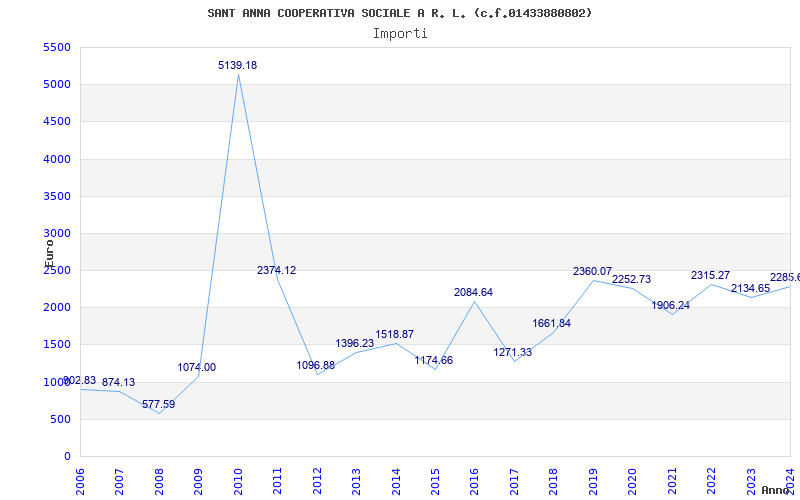Click the x-axis year 2021
Image resolution: width=800 pixels, height=500 pixels.
672,482
